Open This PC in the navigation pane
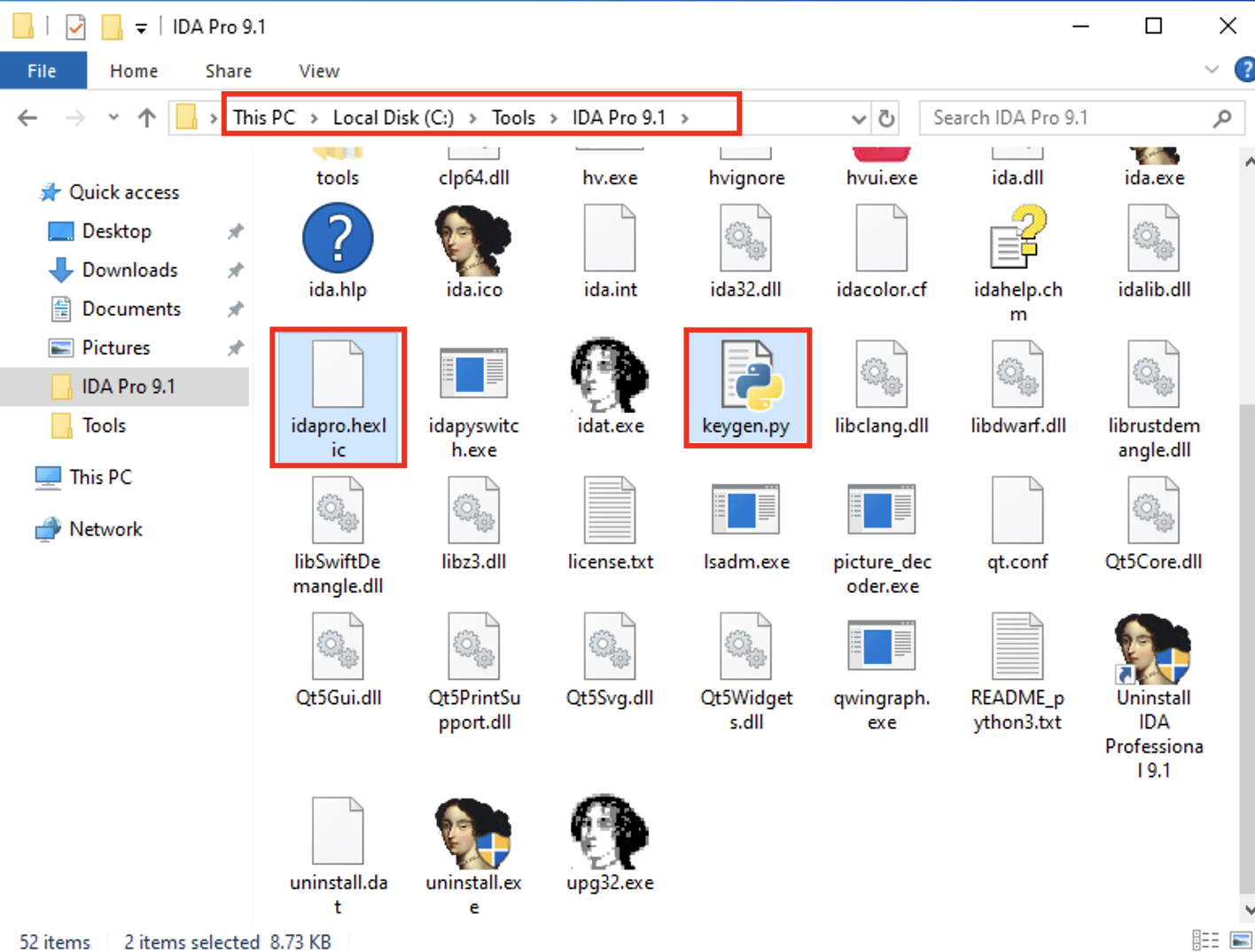 pyautogui.click(x=100, y=477)
